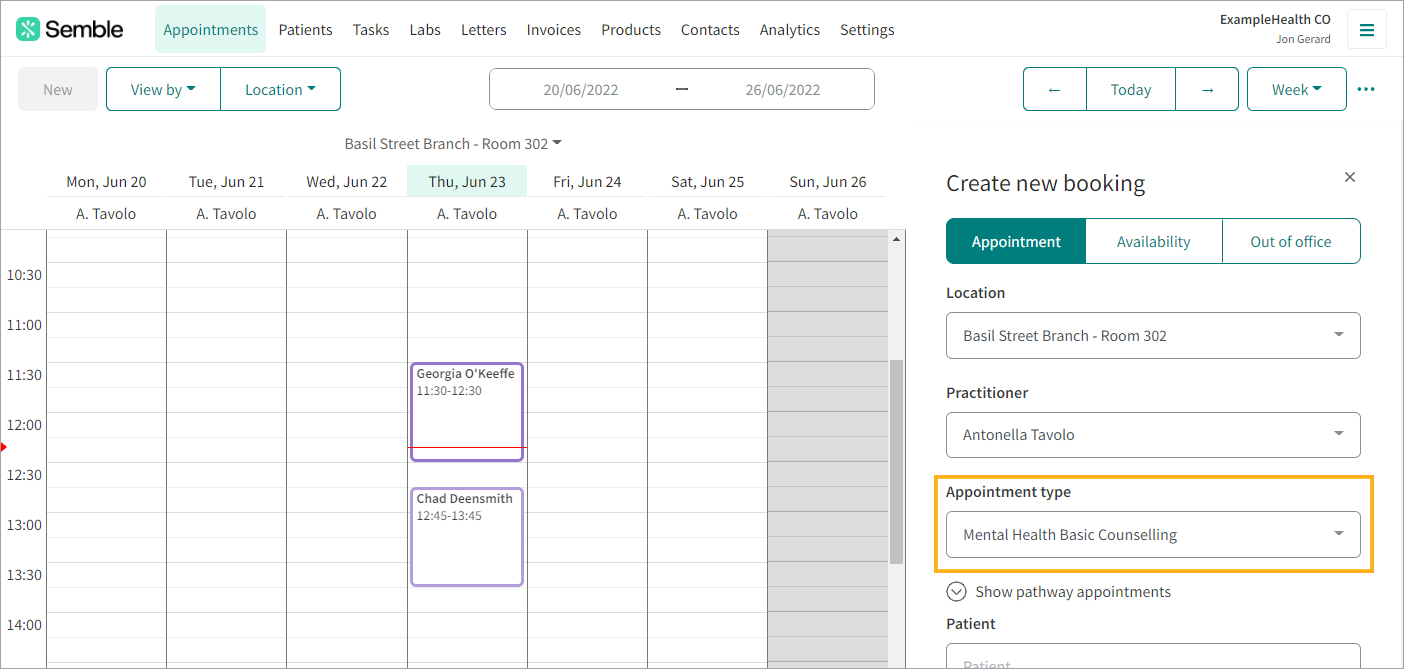Expand Show pathway appointments chevron

pyautogui.click(x=956, y=592)
